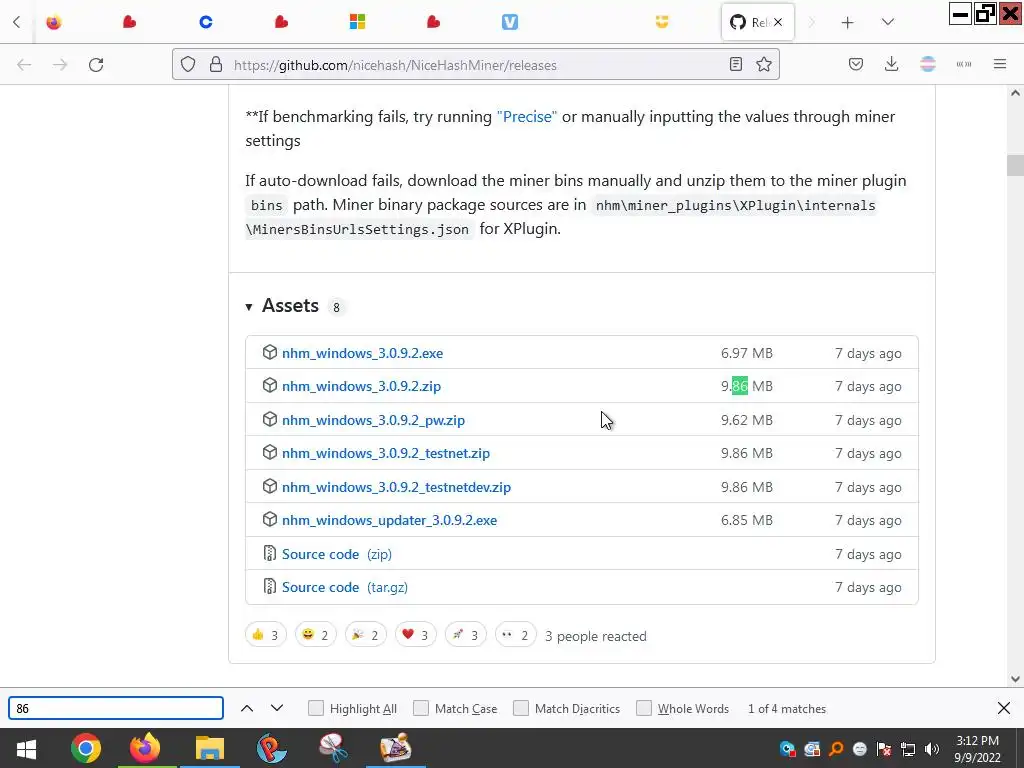Enable the Highlight All checkbox

(315, 708)
